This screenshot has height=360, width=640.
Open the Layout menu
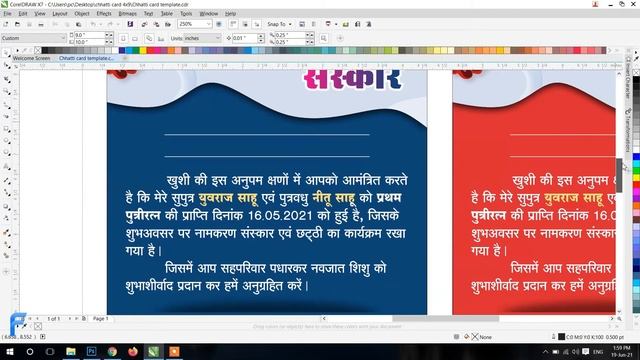click(60, 13)
